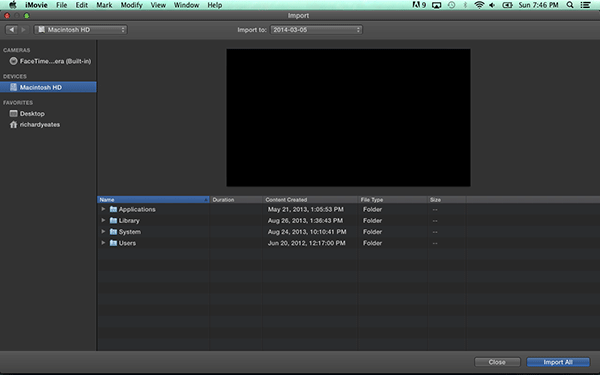The height and width of the screenshot is (375, 600).
Task: Click date Aug 26, 2013, 1:36:43 PM
Action: [305, 221]
